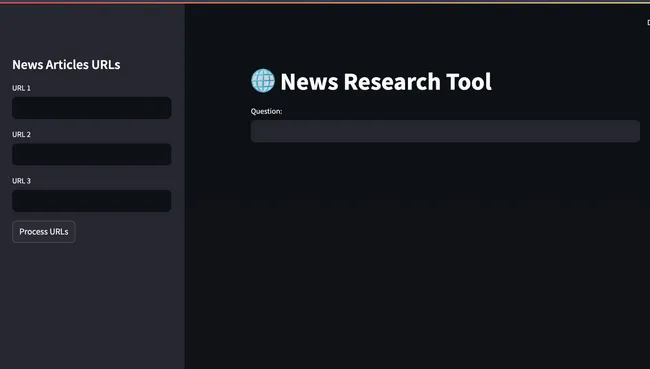Click the URL 1 label
Viewport: 650px width, 369px height.
pyautogui.click(x=22, y=88)
